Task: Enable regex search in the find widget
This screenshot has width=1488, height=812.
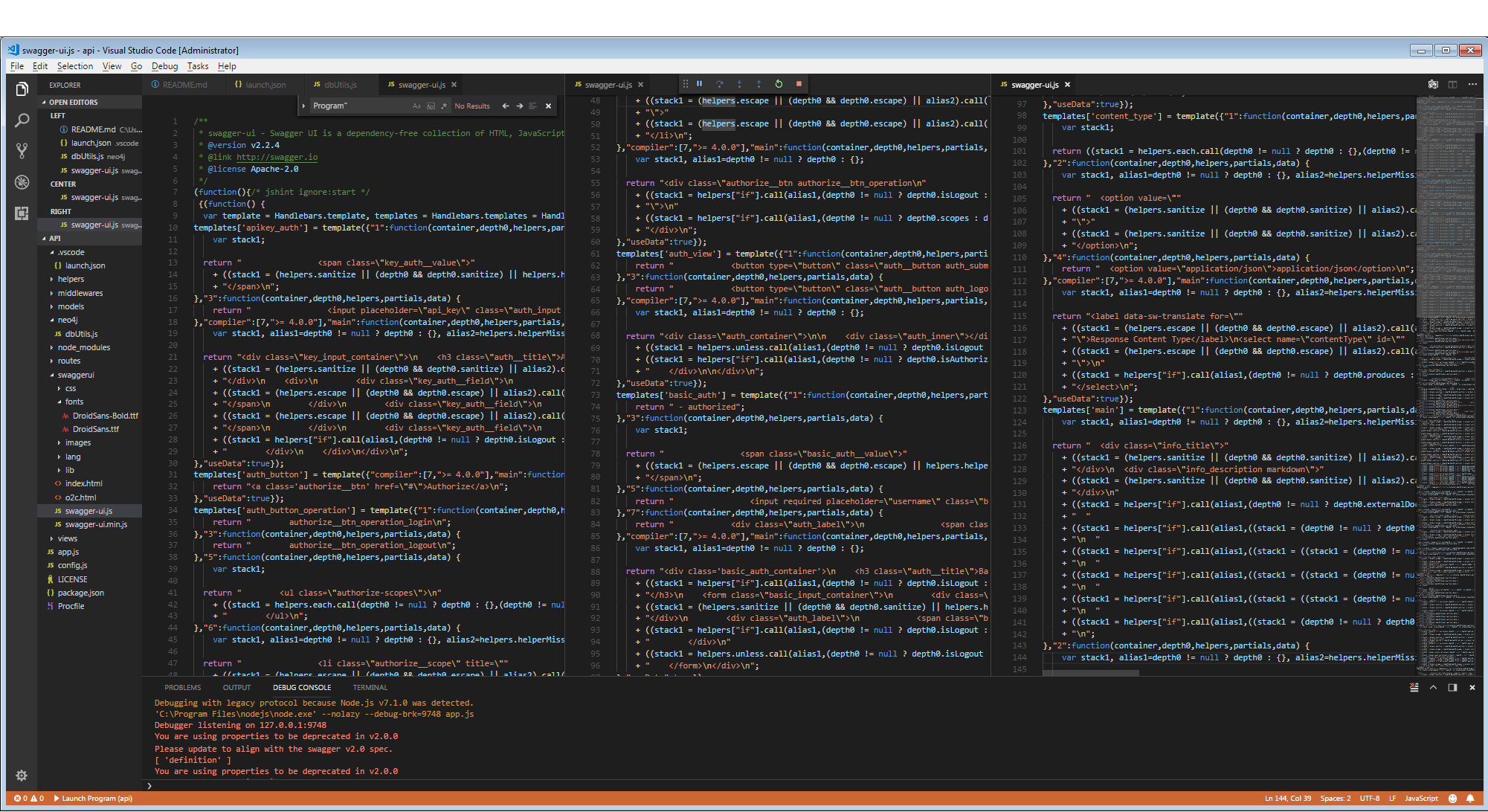Action: tap(444, 106)
